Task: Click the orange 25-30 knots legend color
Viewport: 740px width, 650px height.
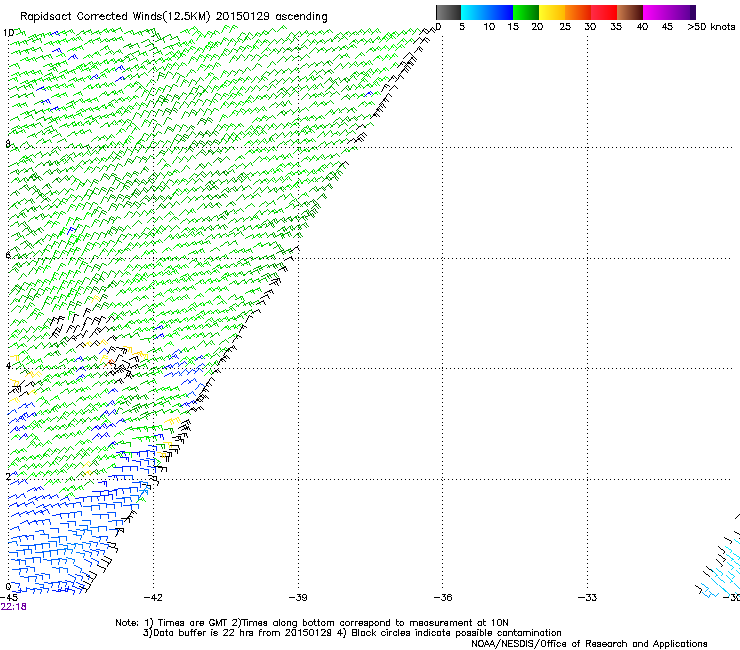Action: coord(578,12)
